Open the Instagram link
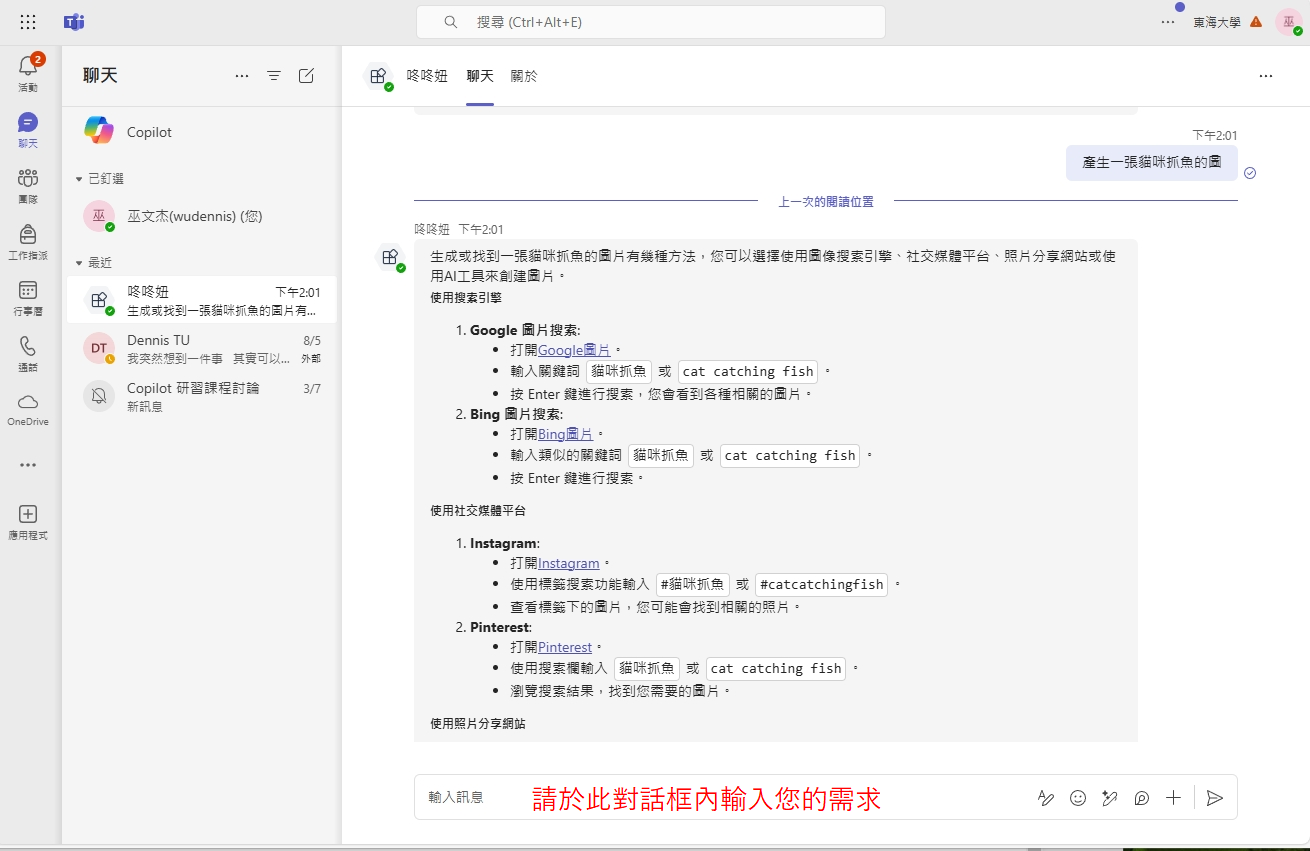Screen dimensions: 1310x851 pyautogui.click(x=568, y=563)
